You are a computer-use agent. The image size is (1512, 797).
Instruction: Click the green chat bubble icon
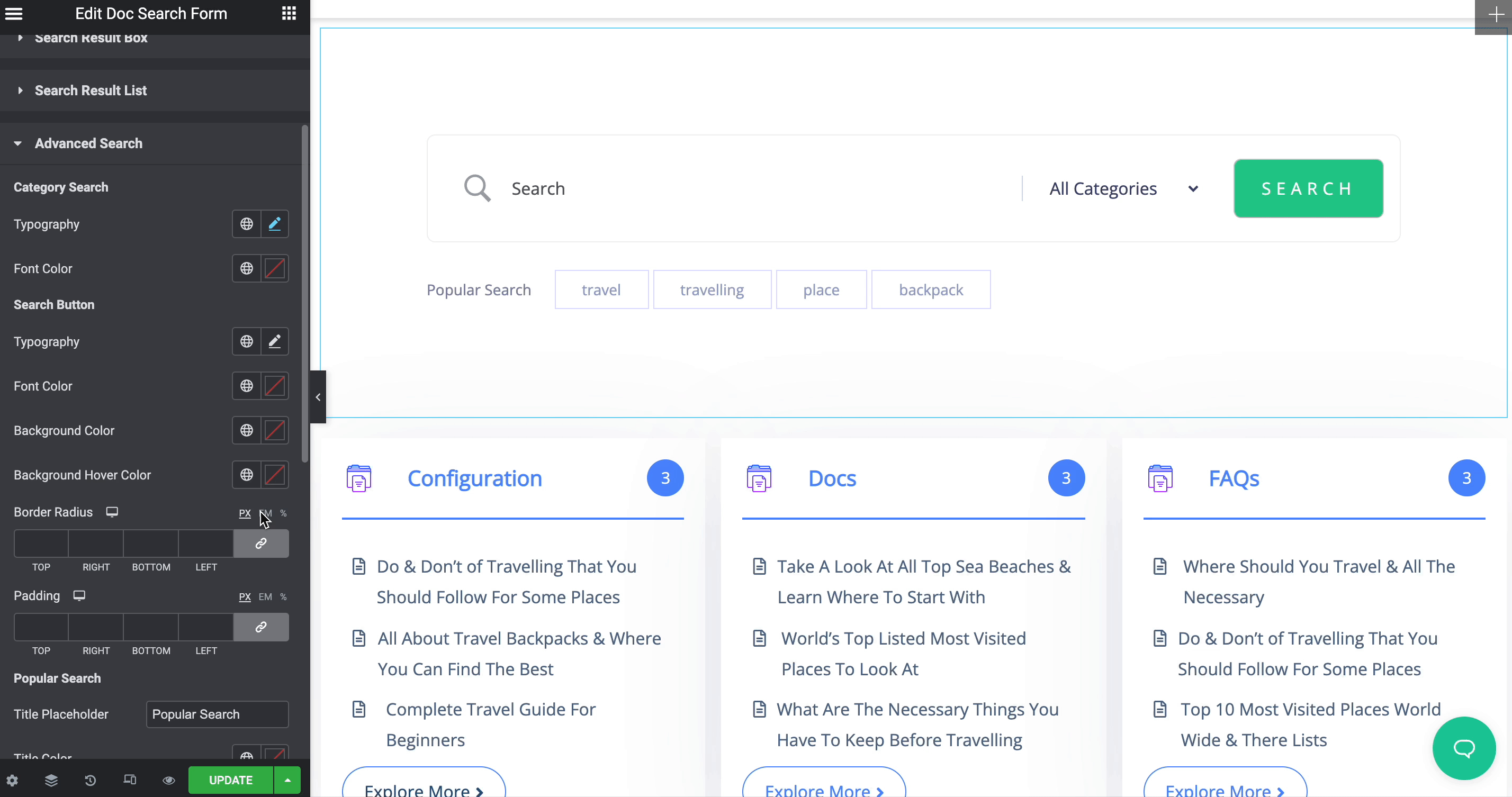(x=1464, y=748)
